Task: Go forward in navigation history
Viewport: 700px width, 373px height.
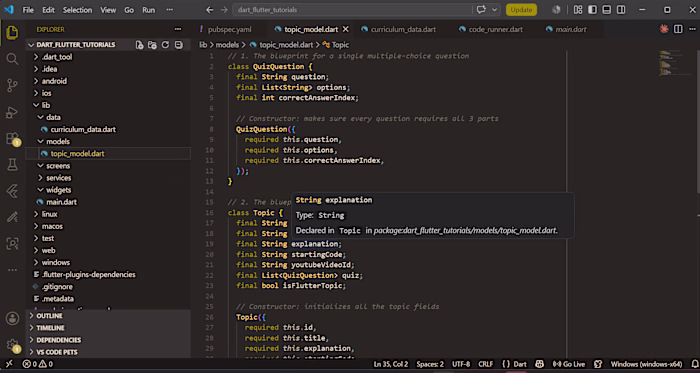Action: click(x=224, y=10)
